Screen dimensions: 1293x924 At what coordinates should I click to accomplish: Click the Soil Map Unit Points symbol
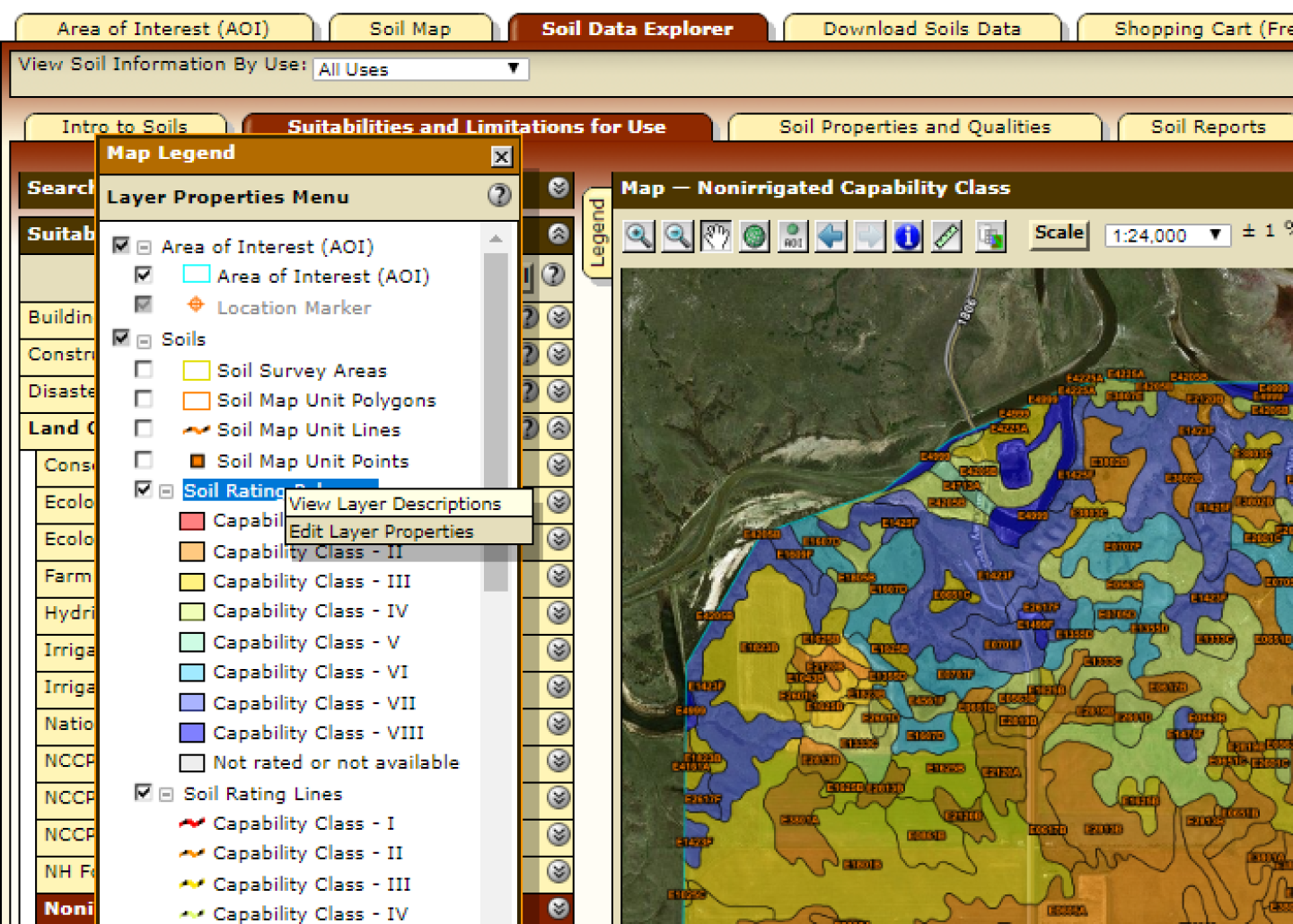tap(198, 461)
